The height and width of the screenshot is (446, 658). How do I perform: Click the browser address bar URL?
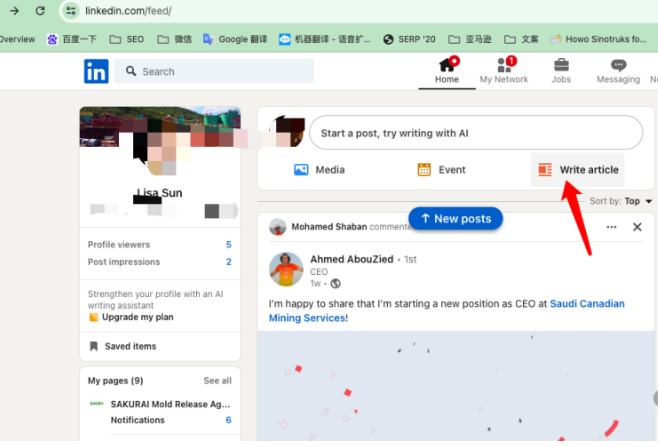128,11
